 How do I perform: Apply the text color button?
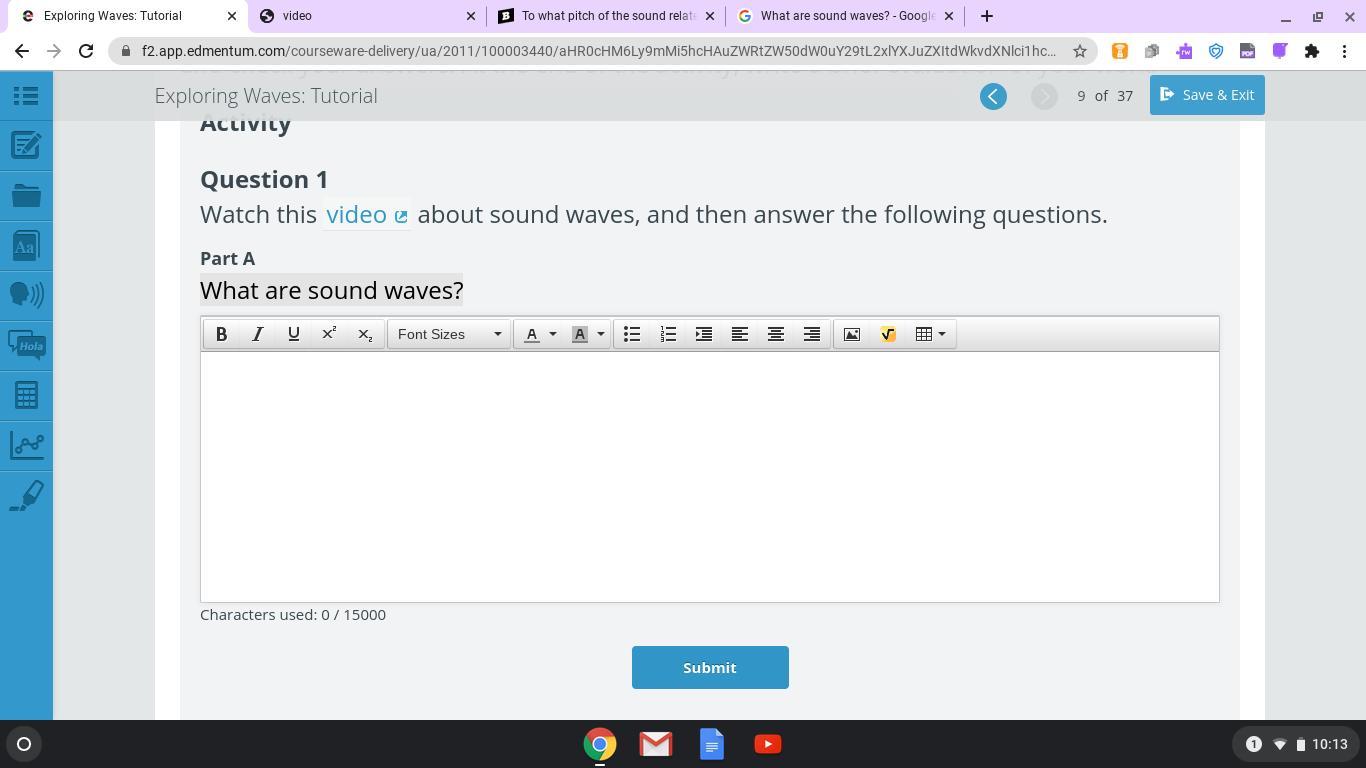click(531, 334)
